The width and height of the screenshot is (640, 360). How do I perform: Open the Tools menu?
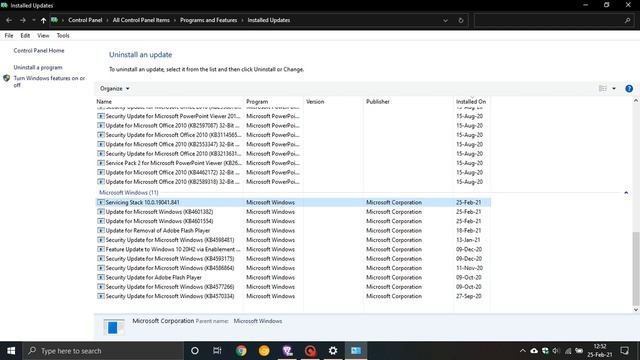tap(63, 36)
